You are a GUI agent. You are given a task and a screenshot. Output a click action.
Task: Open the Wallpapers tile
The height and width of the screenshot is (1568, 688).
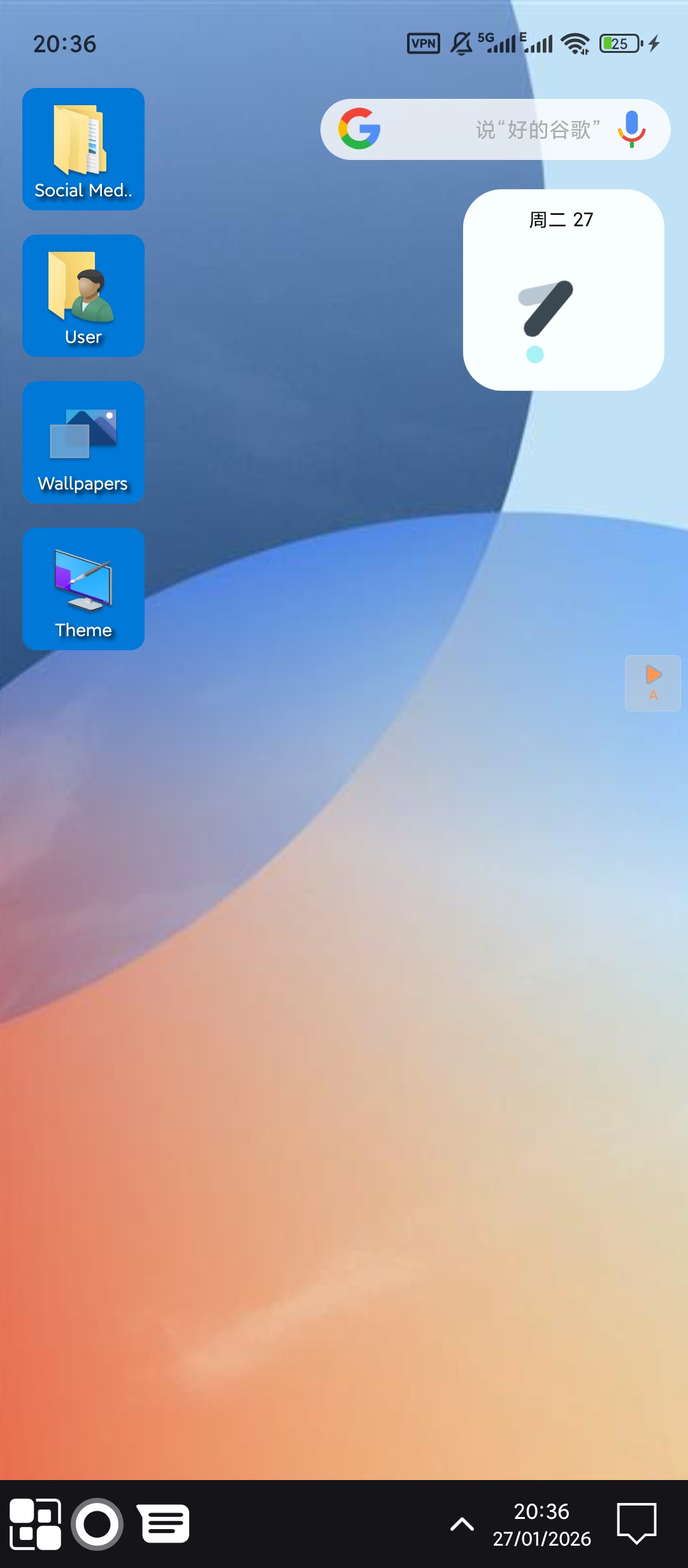click(83, 442)
